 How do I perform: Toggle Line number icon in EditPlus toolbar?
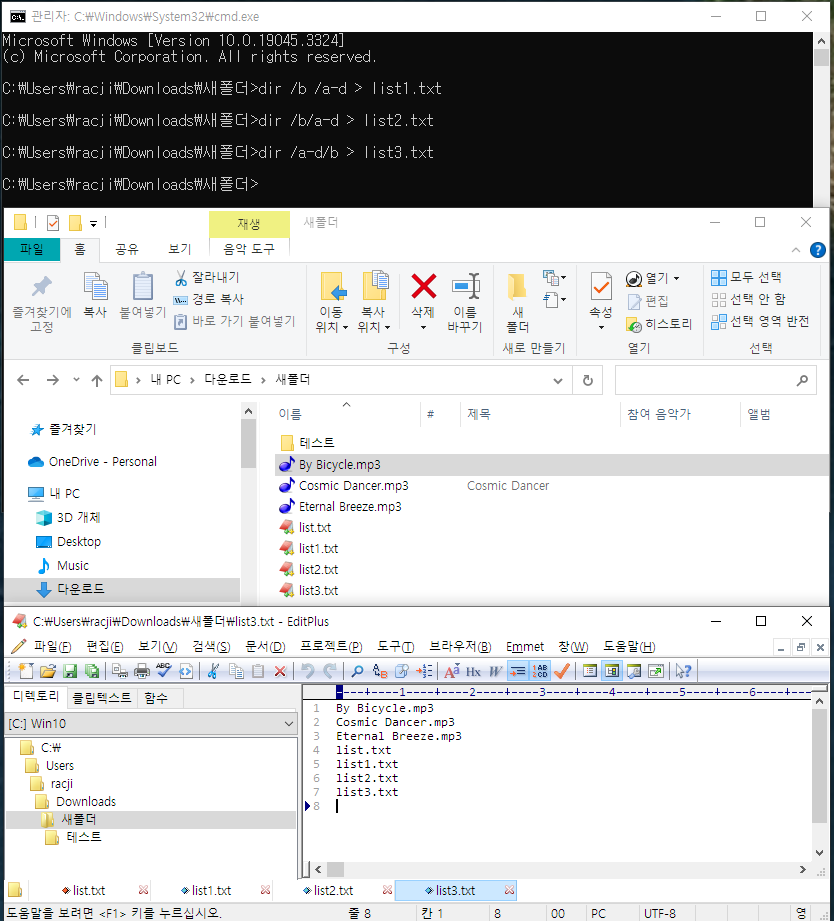pyautogui.click(x=539, y=671)
